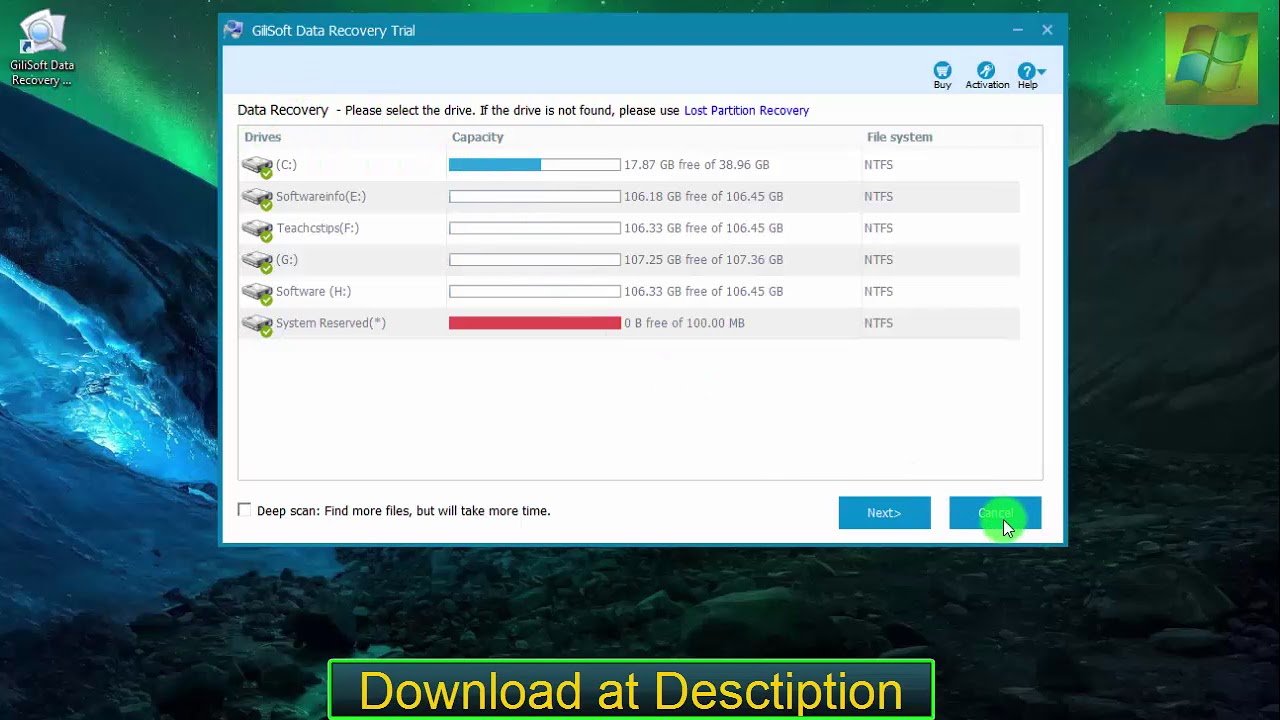Sort by the File system column header

899,137
